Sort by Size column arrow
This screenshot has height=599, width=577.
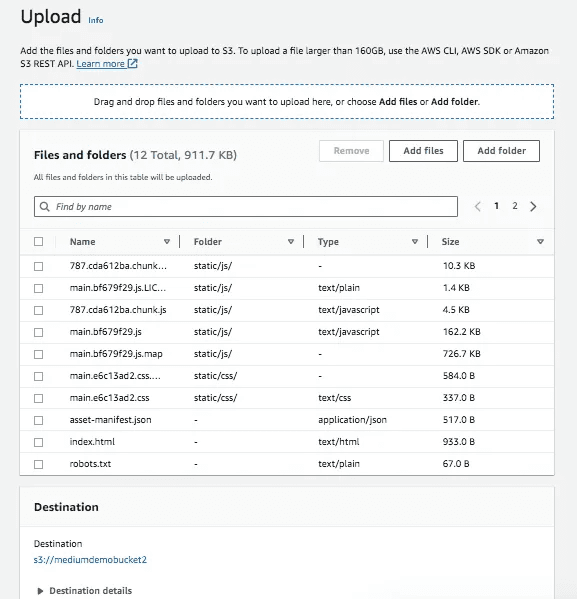[x=540, y=241]
